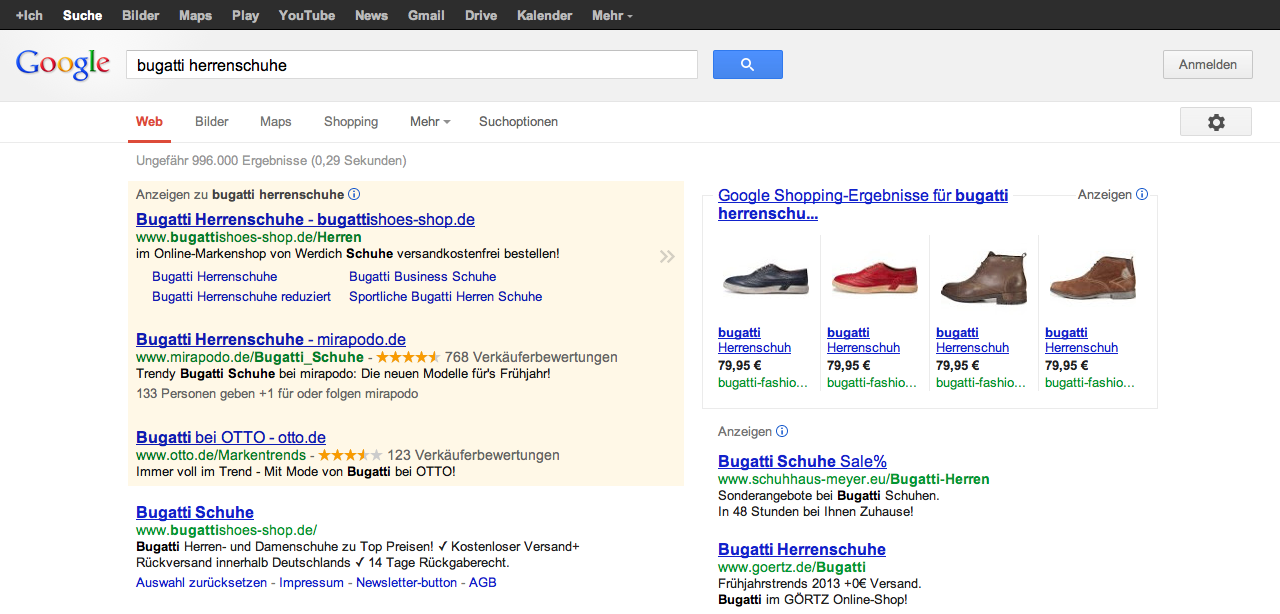
Task: Open 'Bugatti bei OTTO - otto.de' link
Action: tap(231, 438)
